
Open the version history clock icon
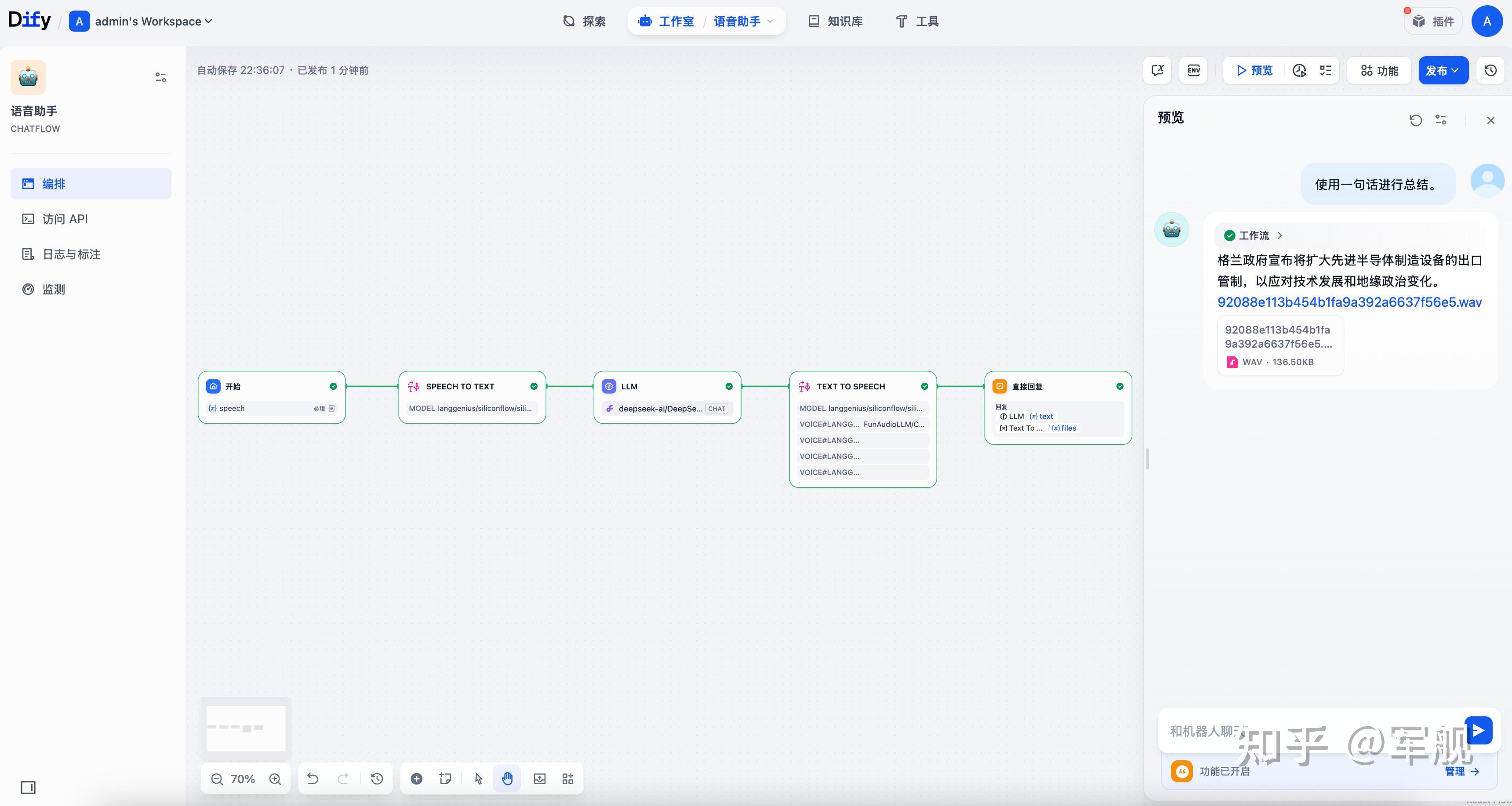pos(1490,70)
